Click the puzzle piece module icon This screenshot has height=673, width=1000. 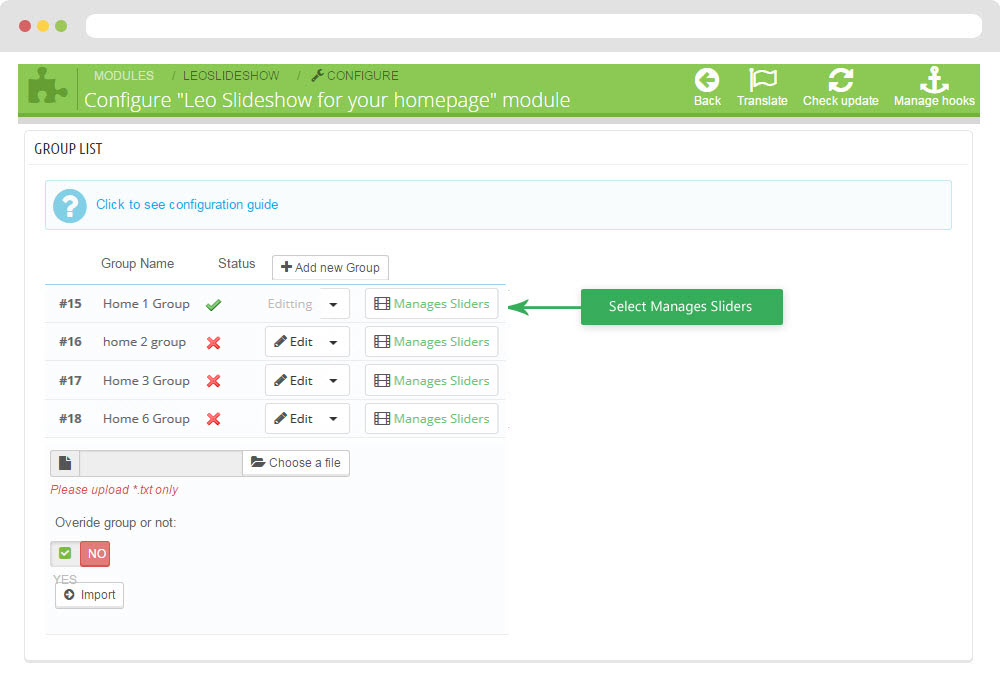(47, 85)
